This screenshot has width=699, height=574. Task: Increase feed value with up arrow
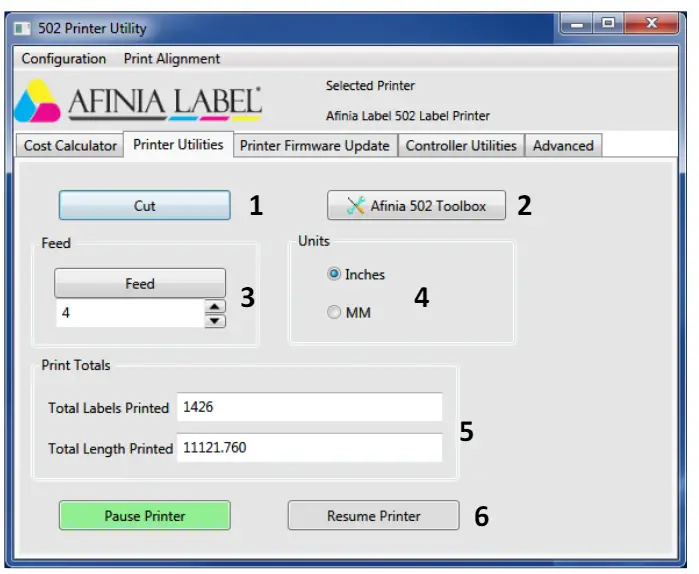click(x=215, y=307)
